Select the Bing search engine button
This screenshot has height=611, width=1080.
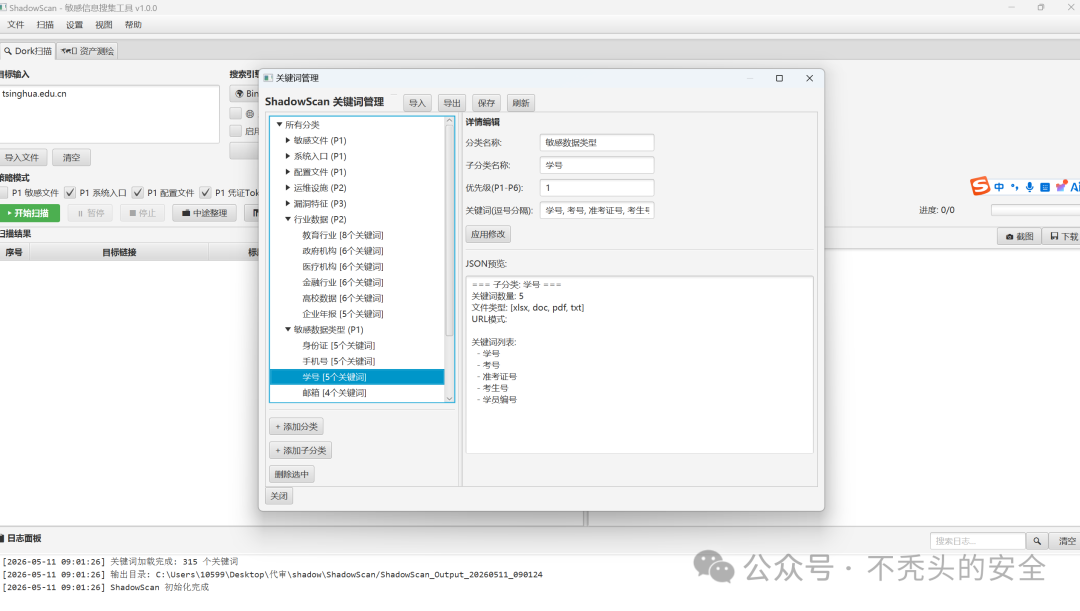click(245, 94)
